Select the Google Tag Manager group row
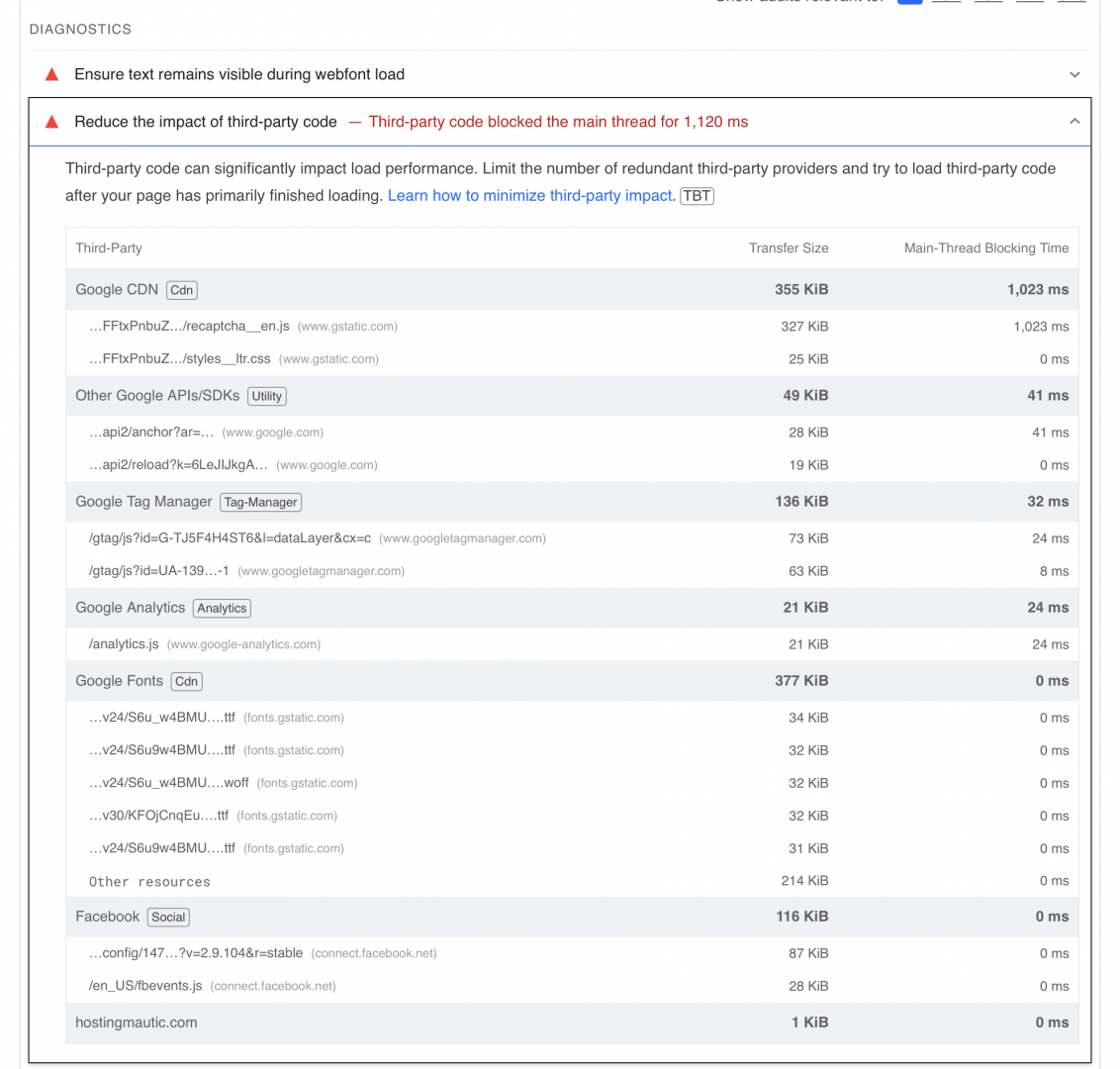 pos(572,502)
